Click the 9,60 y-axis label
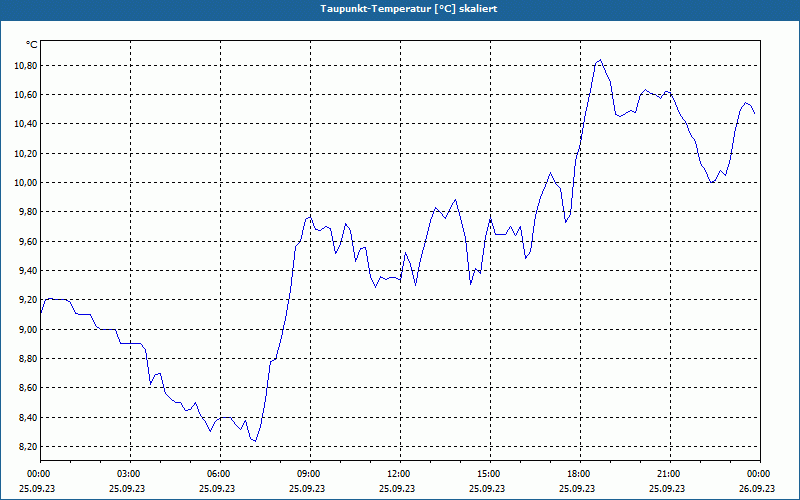Screen dimensions: 800x500 pos(29,241)
